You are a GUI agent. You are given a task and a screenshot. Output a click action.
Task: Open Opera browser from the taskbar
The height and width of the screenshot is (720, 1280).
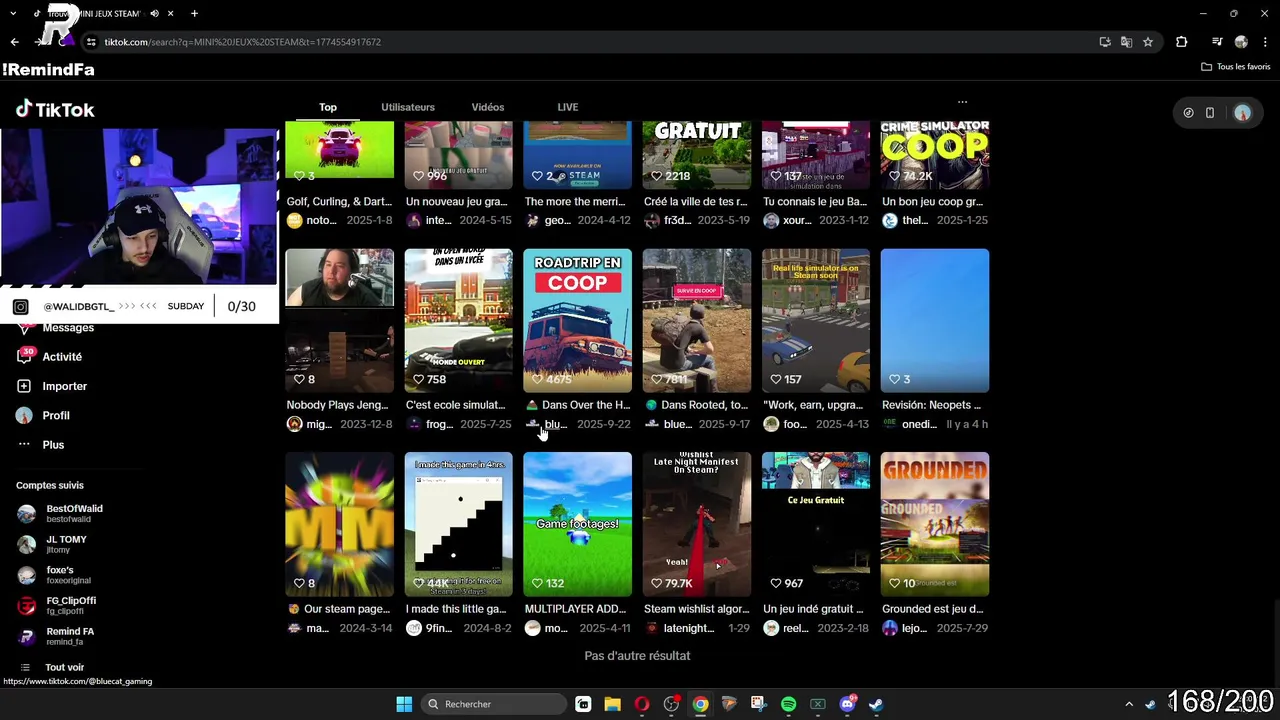pyautogui.click(x=642, y=704)
